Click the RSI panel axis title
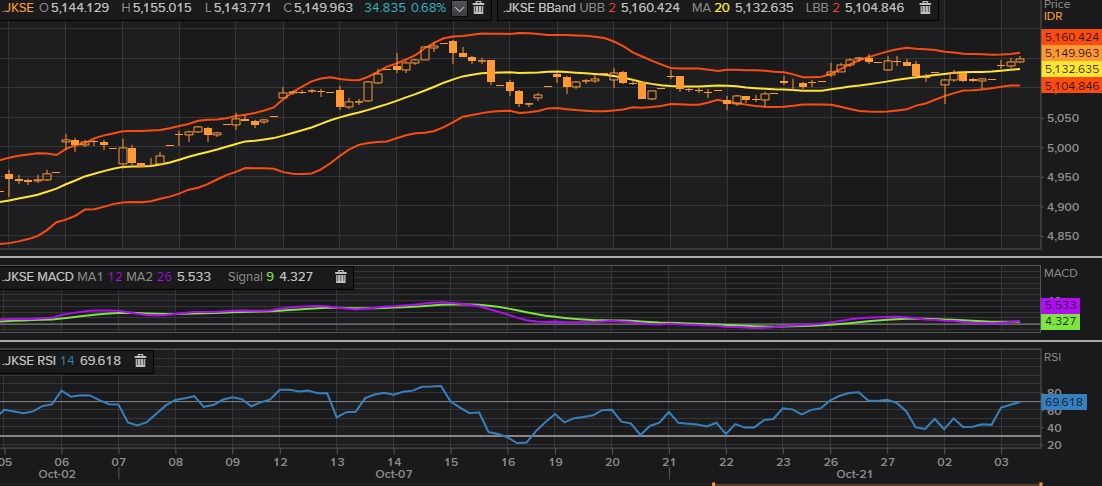The image size is (1102, 486). (1053, 357)
